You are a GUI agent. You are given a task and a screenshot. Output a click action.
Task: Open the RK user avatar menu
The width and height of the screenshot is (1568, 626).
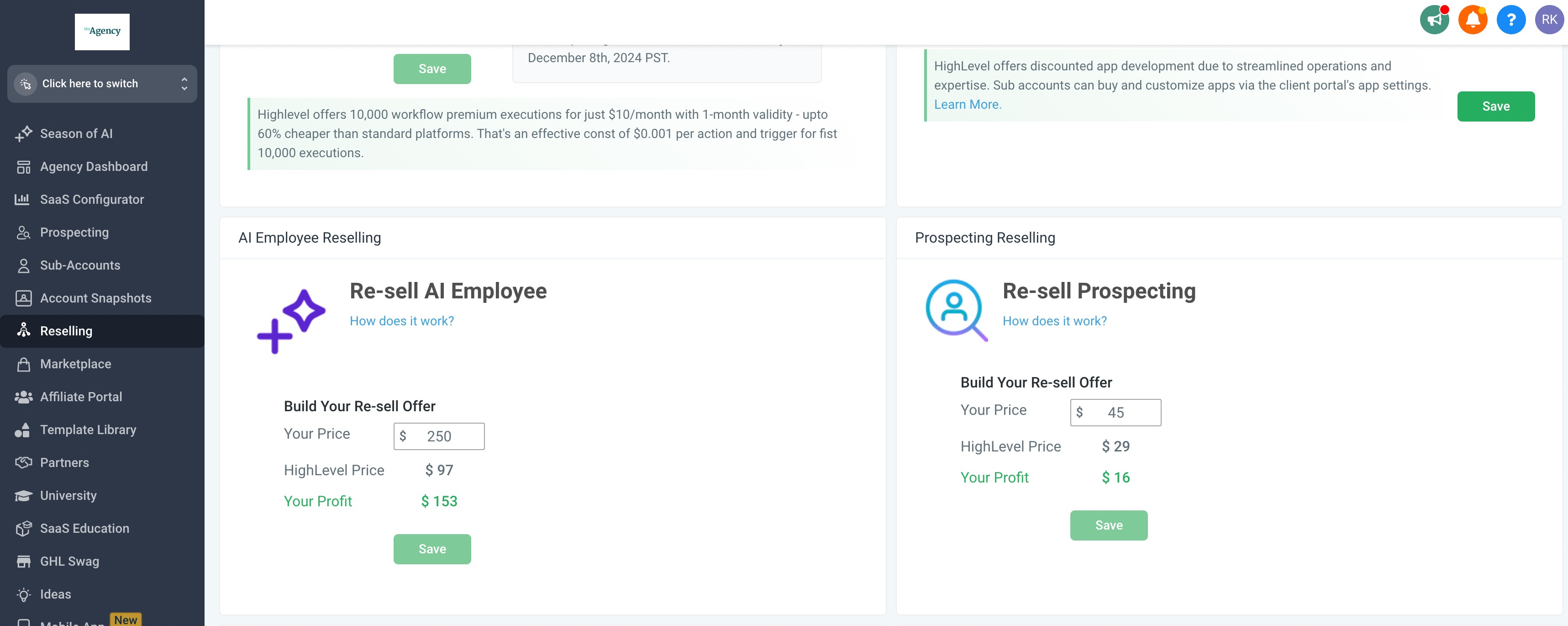click(1549, 20)
